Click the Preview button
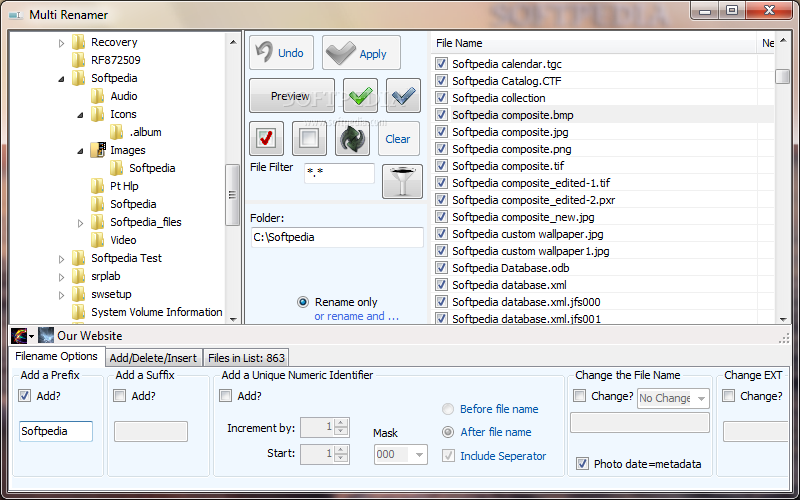The width and height of the screenshot is (800, 500). (x=292, y=95)
